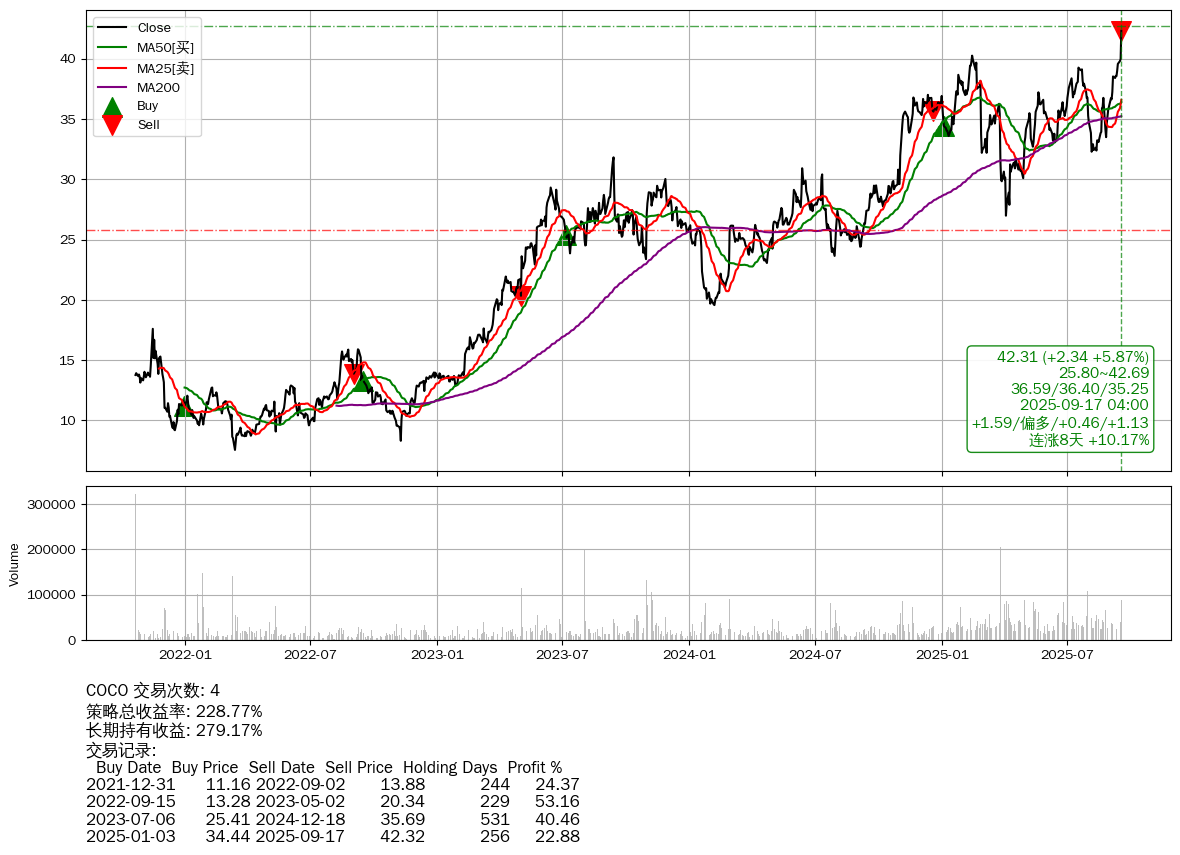Click the green Buy triangle icon in legend
The image size is (1180, 855).
(x=113, y=106)
